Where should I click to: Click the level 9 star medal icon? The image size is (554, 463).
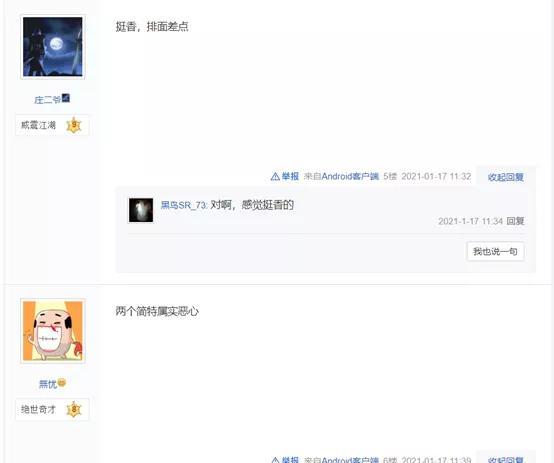(x=74, y=125)
